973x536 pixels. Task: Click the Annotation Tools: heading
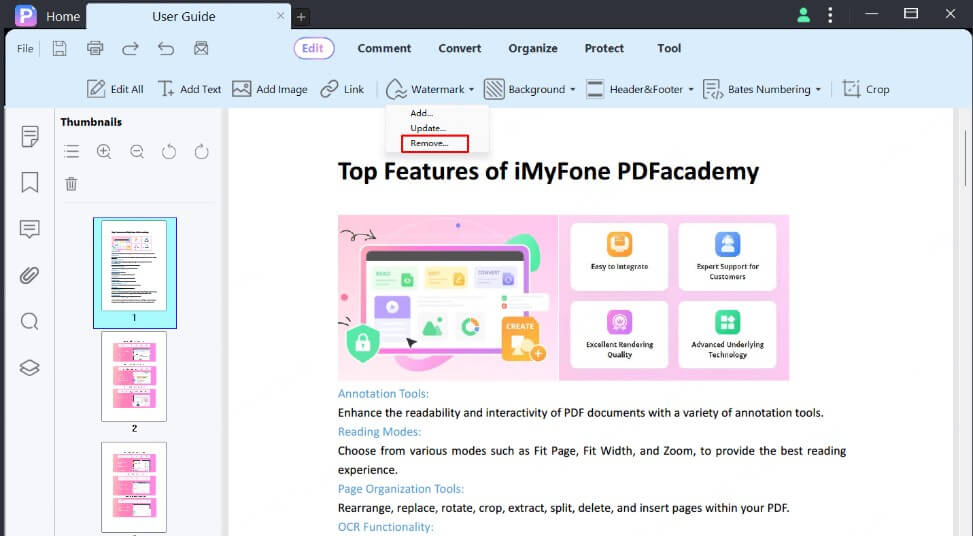pos(383,393)
